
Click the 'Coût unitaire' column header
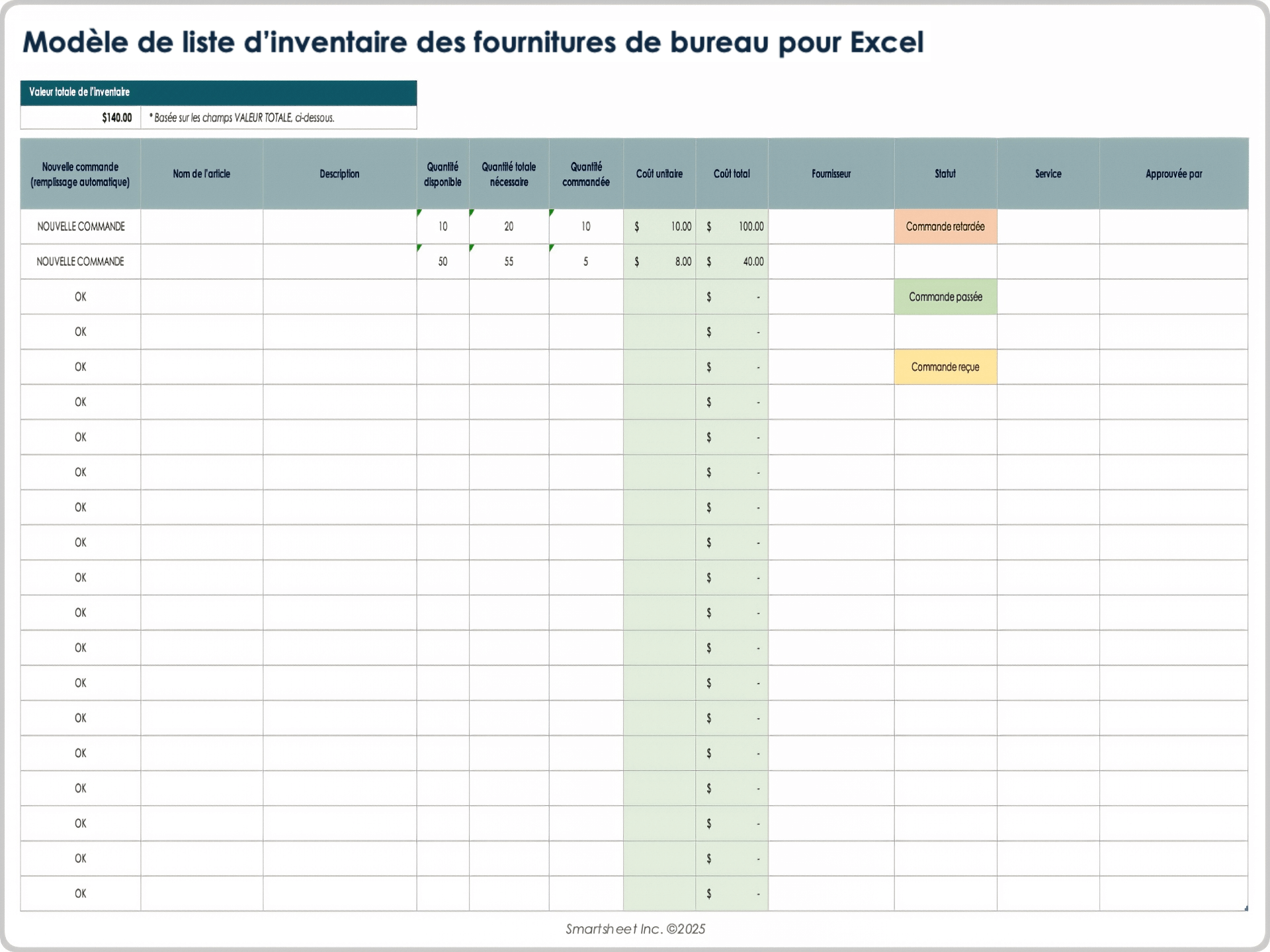tap(659, 174)
